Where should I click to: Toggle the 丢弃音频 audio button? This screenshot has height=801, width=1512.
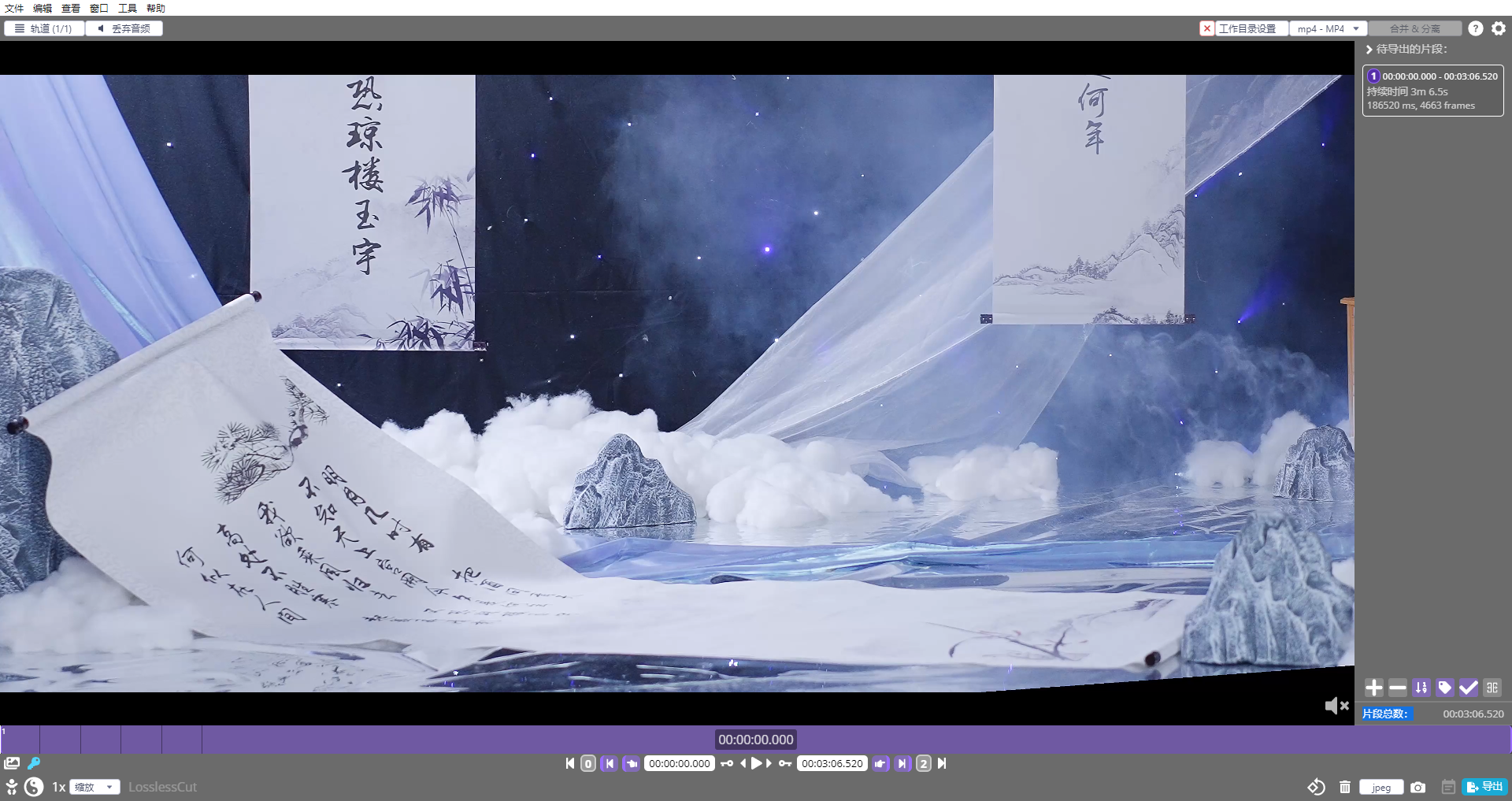point(124,28)
